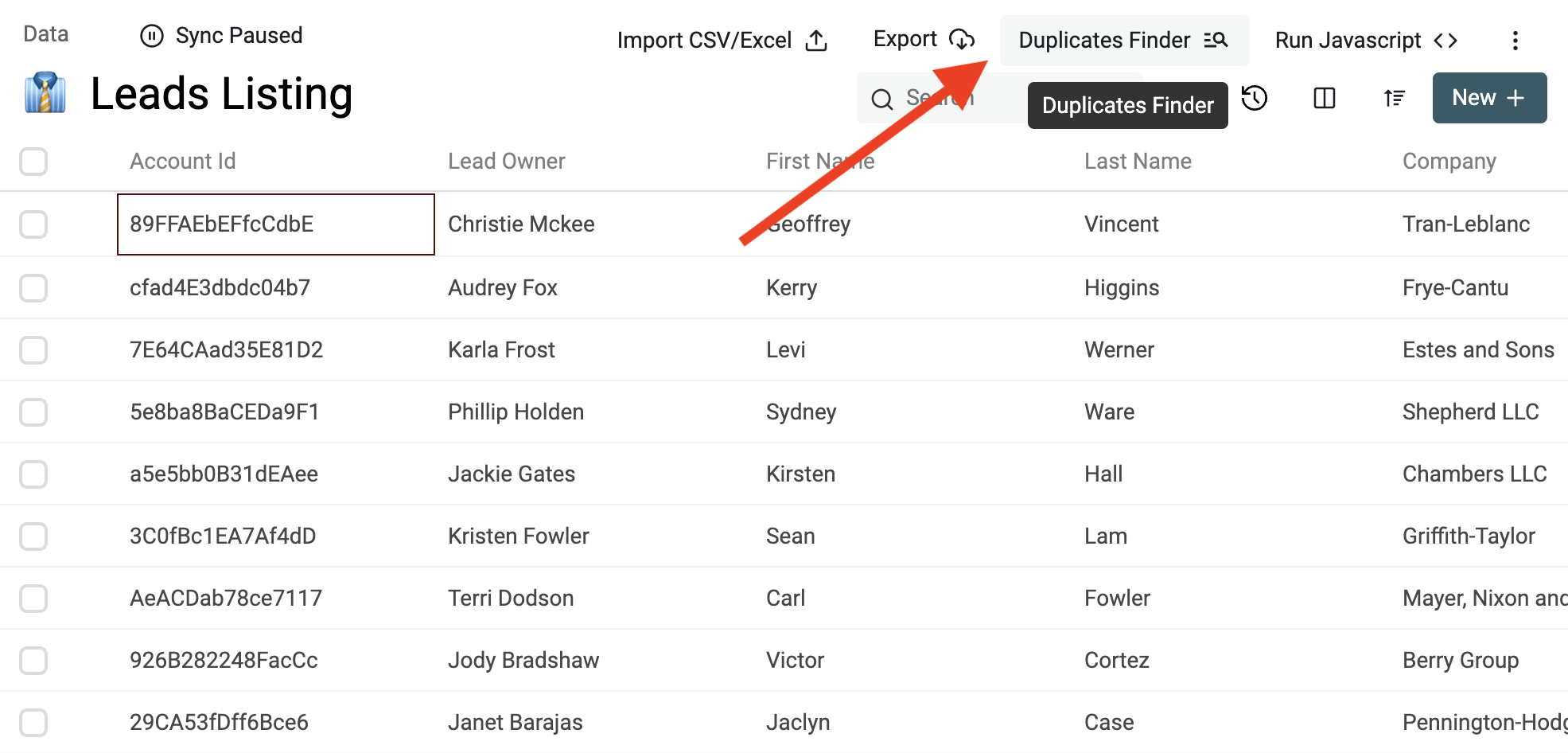Open the history clock icon
Screen dimensions: 1568x753
pyautogui.click(x=1255, y=98)
